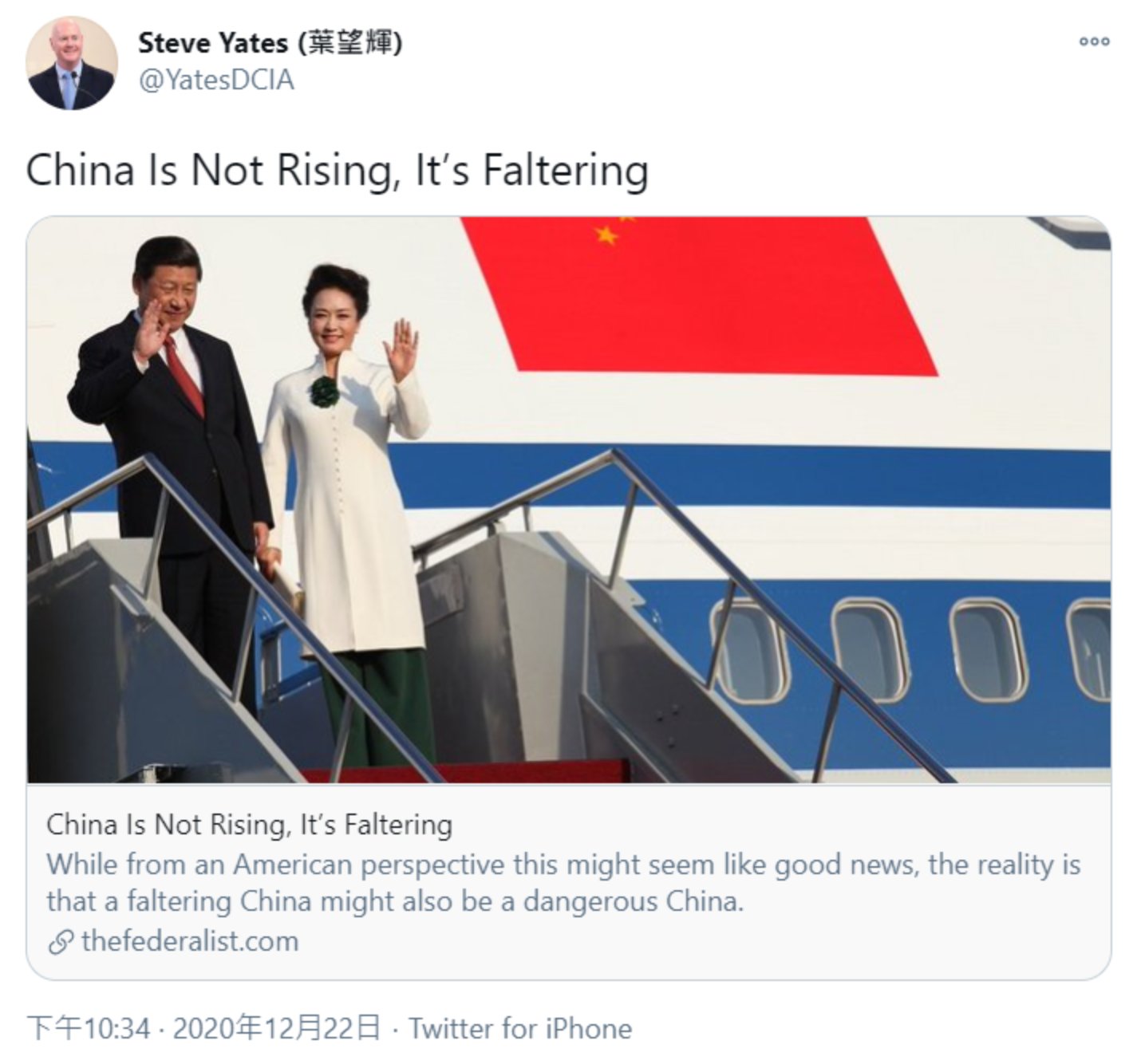Open the Twitter for iPhone source link
This screenshot has width=1141, height=1064.
coord(520,1029)
